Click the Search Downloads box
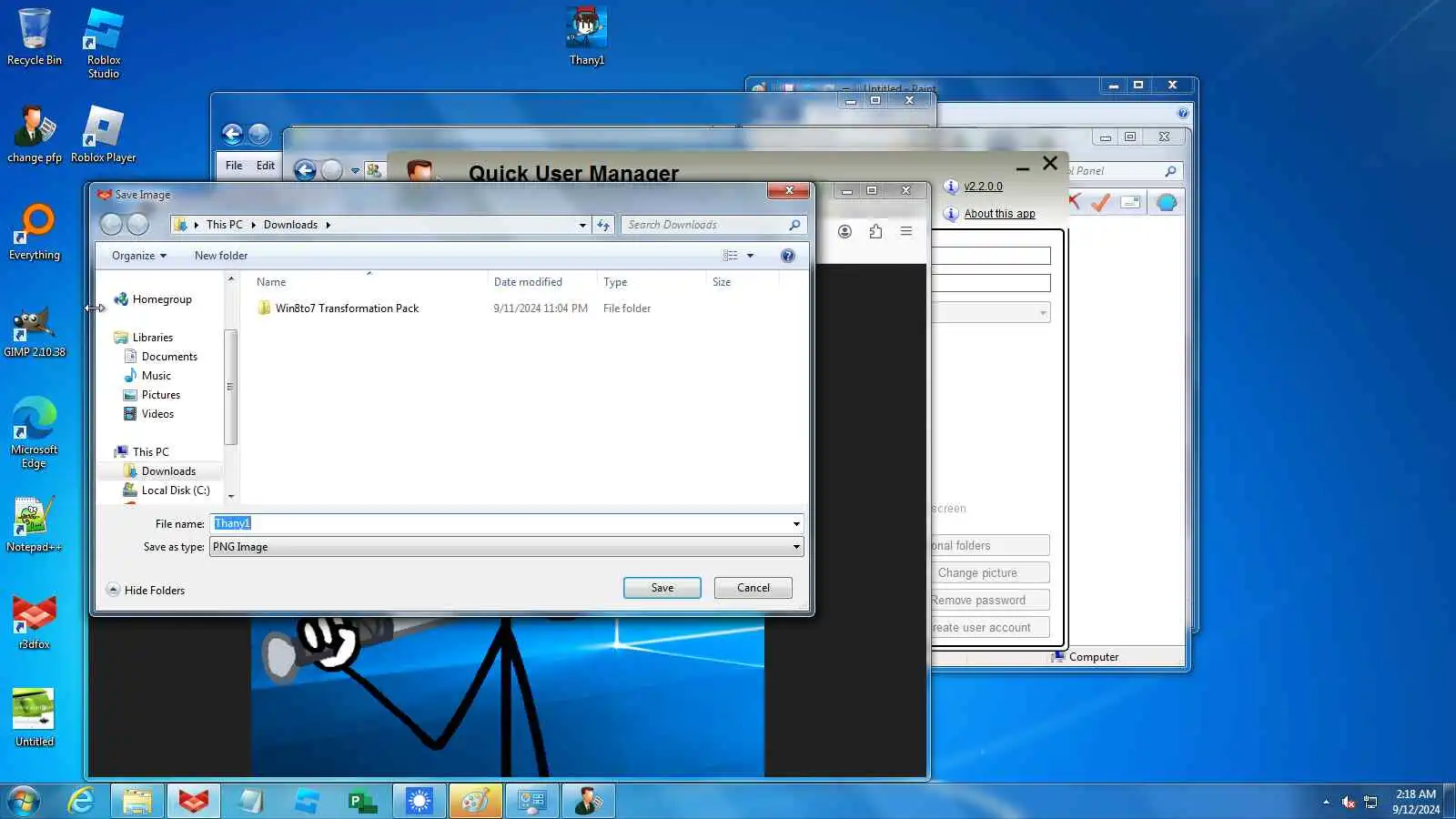Image resolution: width=1456 pixels, height=819 pixels. tap(713, 225)
